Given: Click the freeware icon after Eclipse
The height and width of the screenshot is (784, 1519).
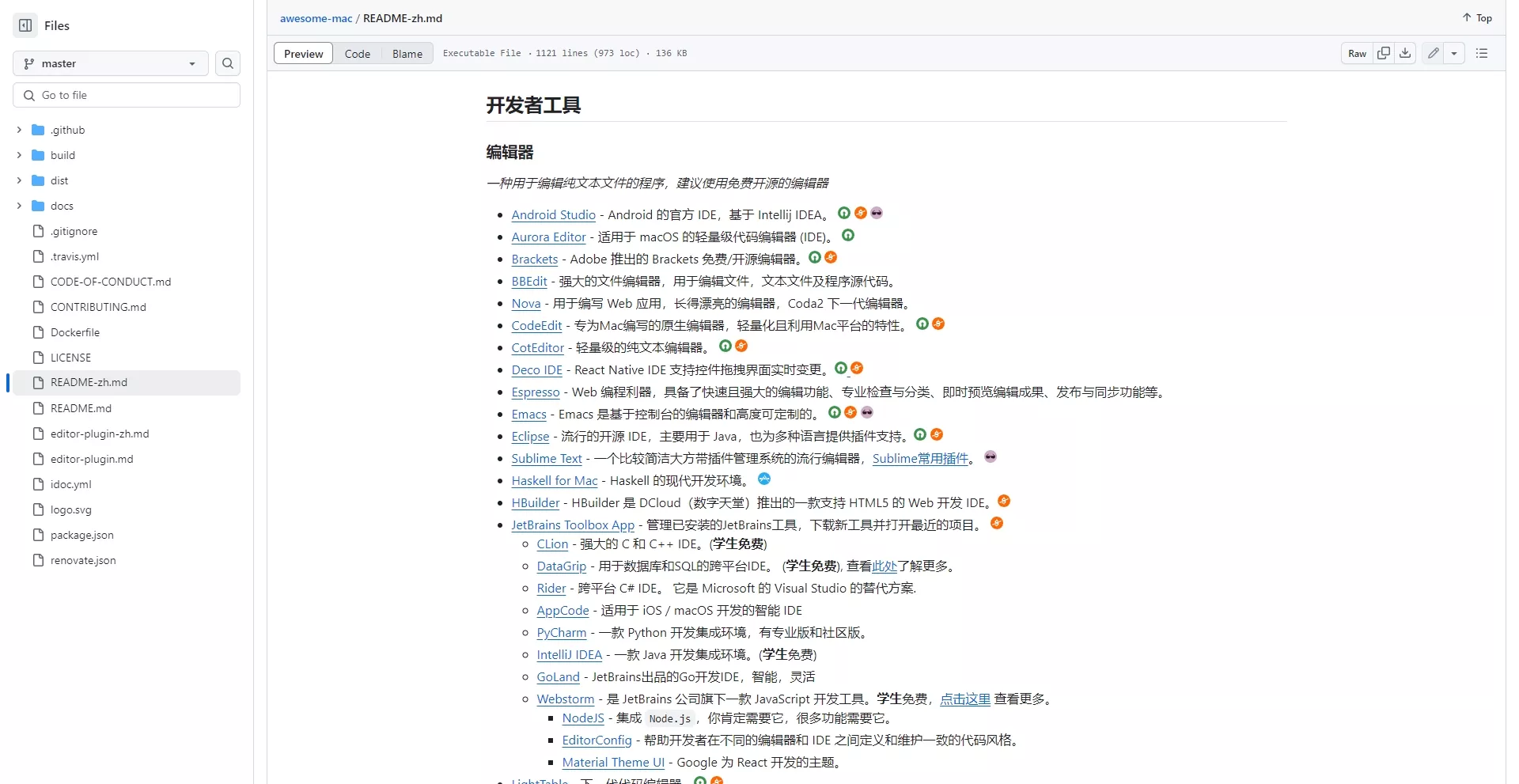Looking at the screenshot, I should (x=937, y=434).
